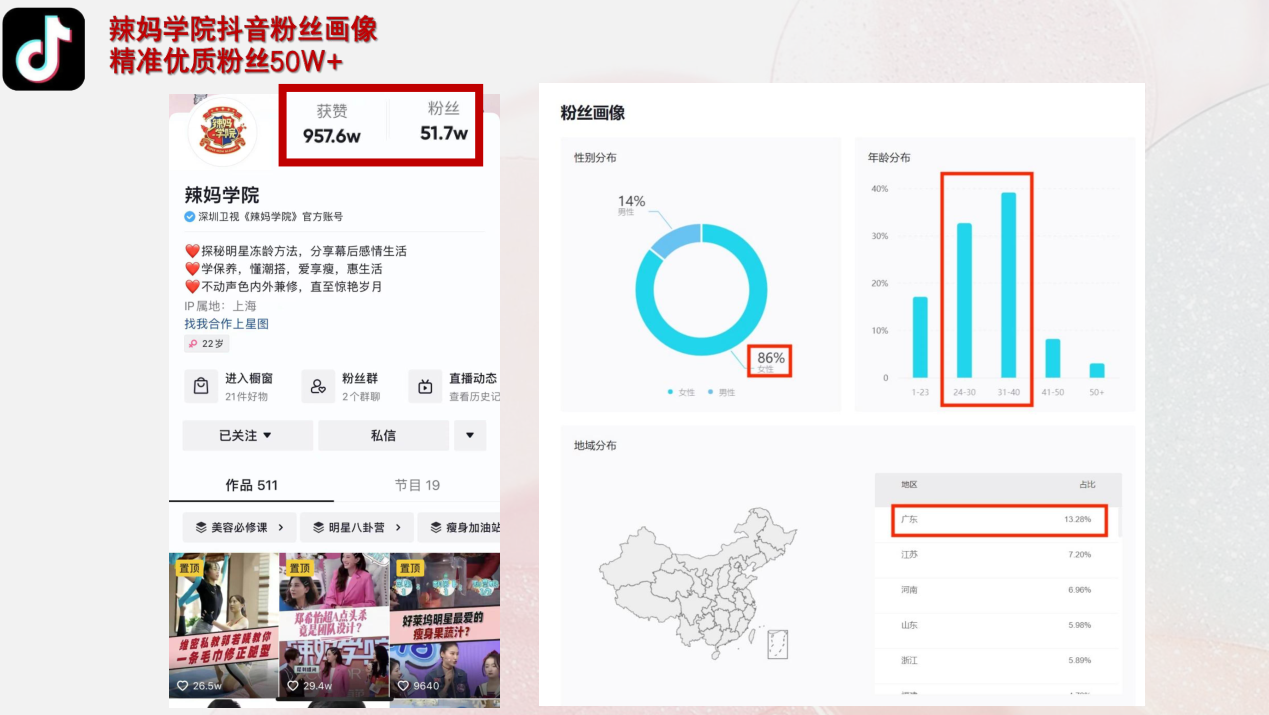Switch to the 作品 511 tab
Viewport: 1269px width, 715px height.
point(251,485)
